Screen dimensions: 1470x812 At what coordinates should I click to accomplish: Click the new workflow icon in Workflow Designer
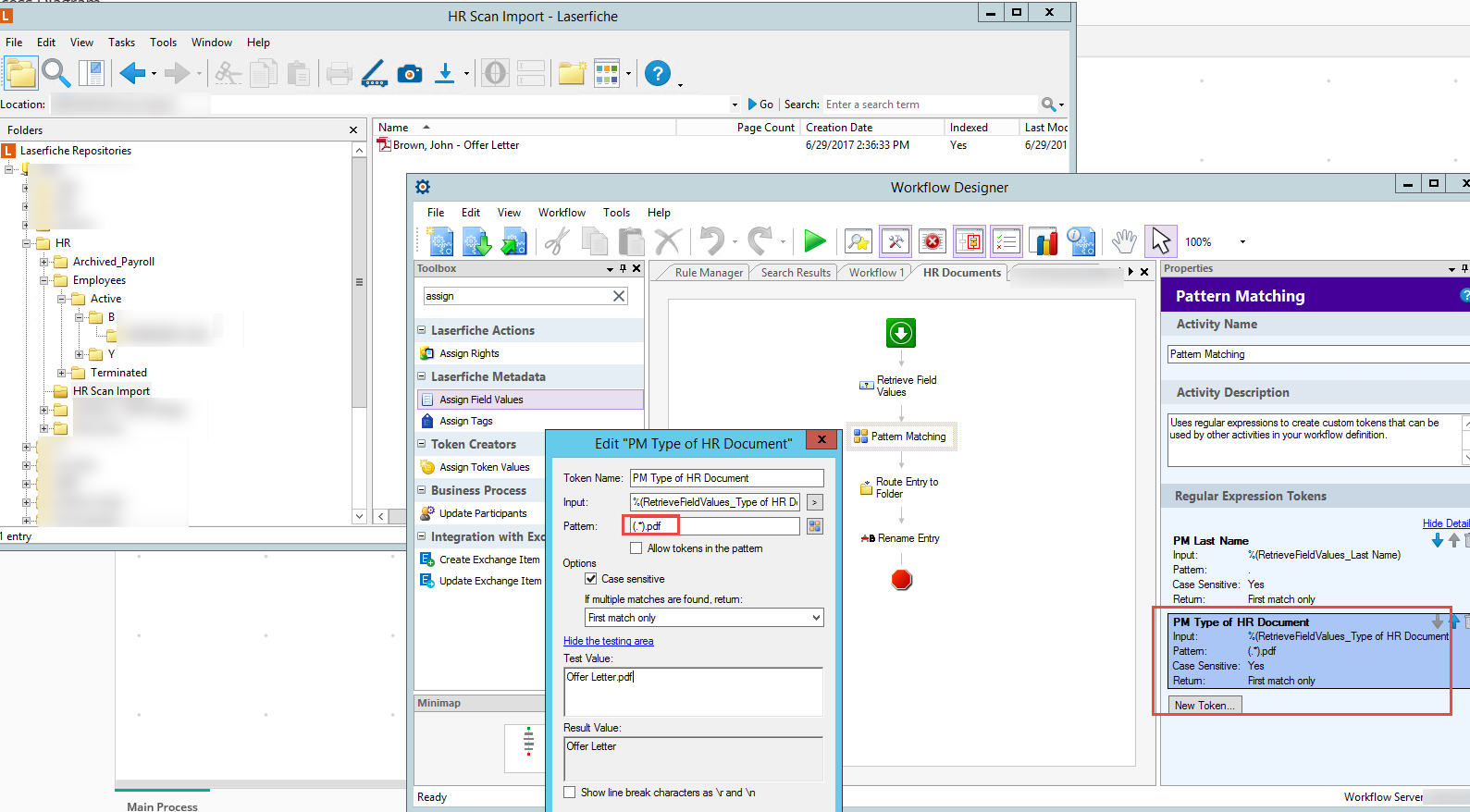441,242
